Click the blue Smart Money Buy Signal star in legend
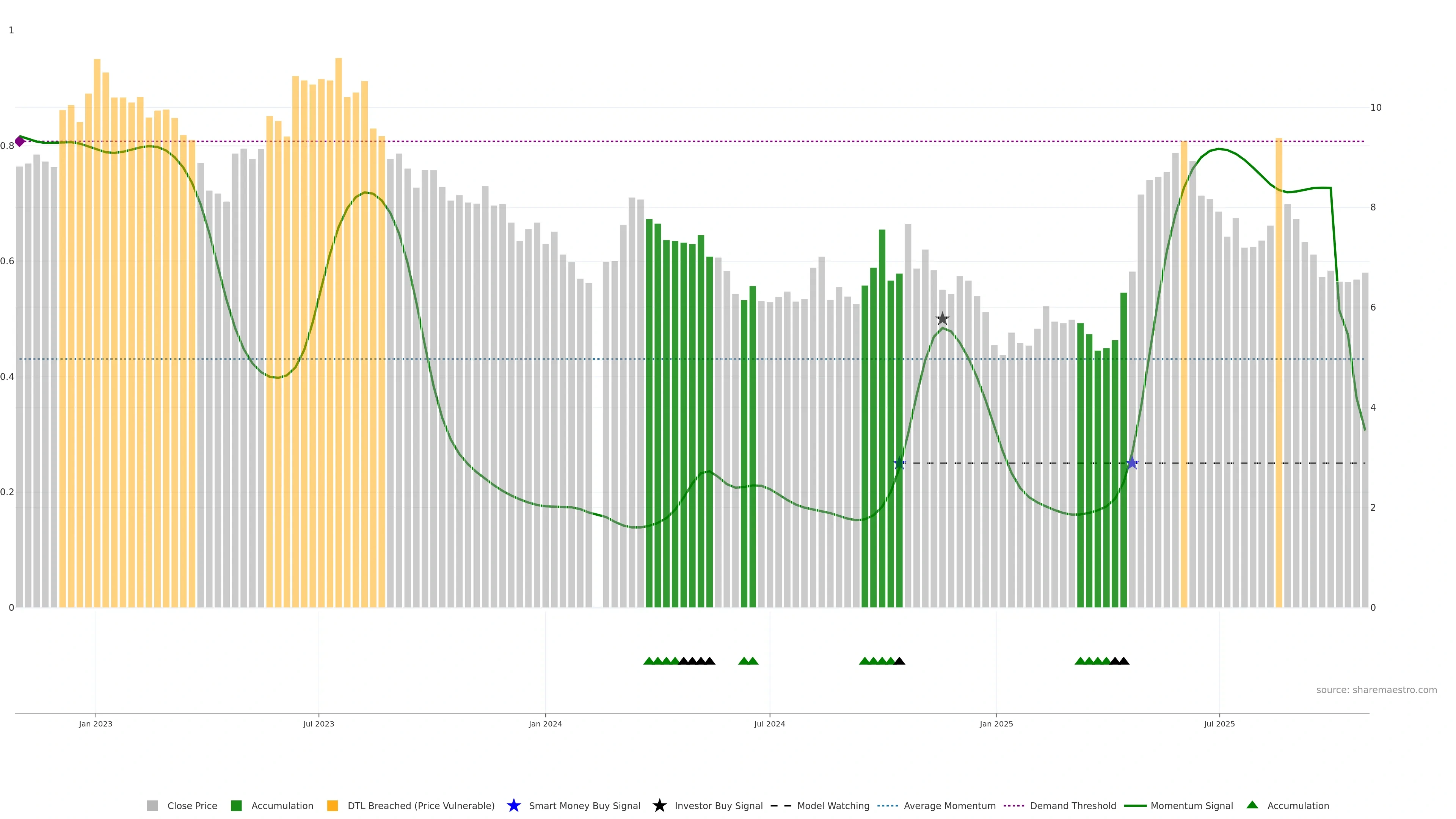Viewport: 1456px width, 819px height. (513, 805)
